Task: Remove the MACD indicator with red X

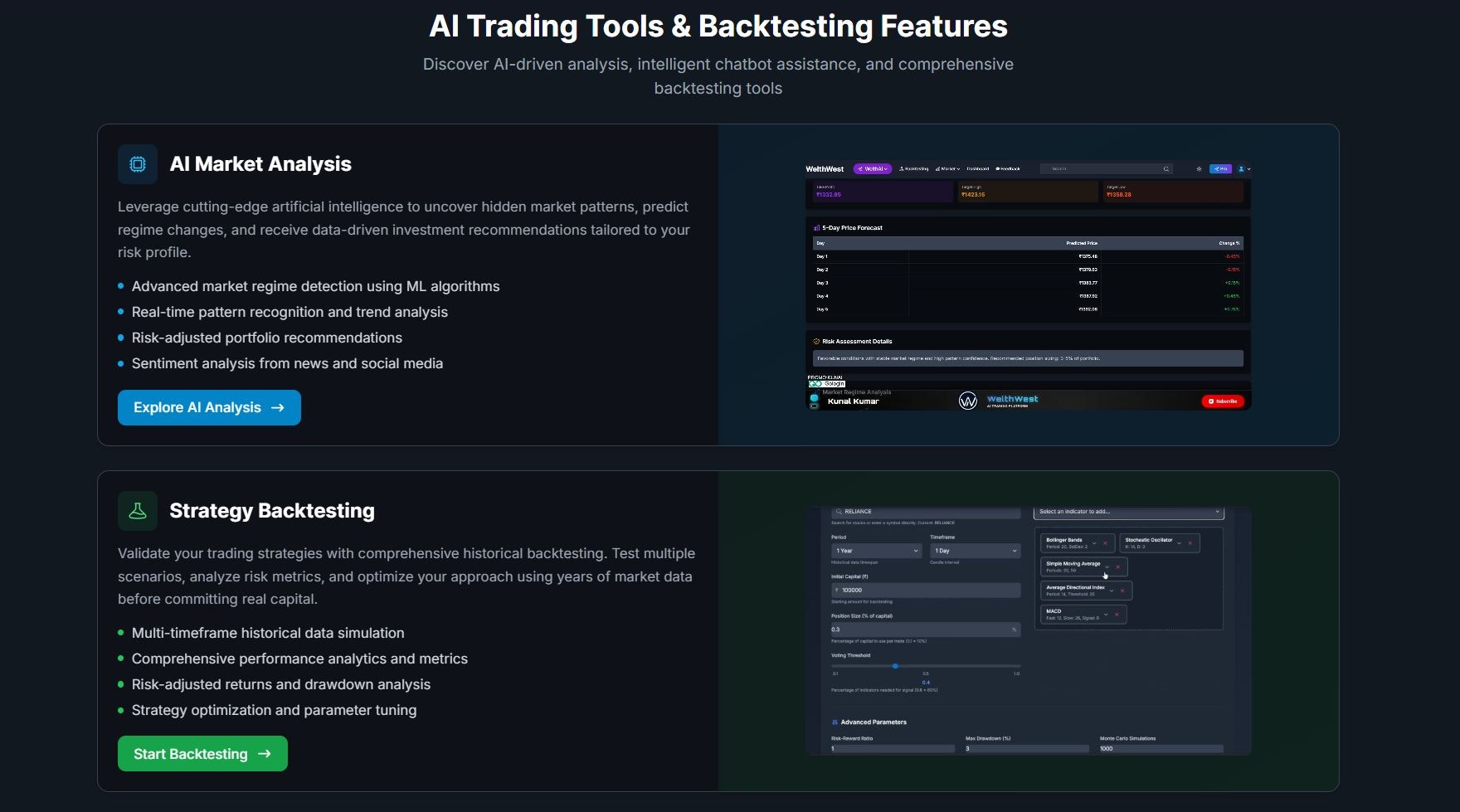Action: [1117, 615]
